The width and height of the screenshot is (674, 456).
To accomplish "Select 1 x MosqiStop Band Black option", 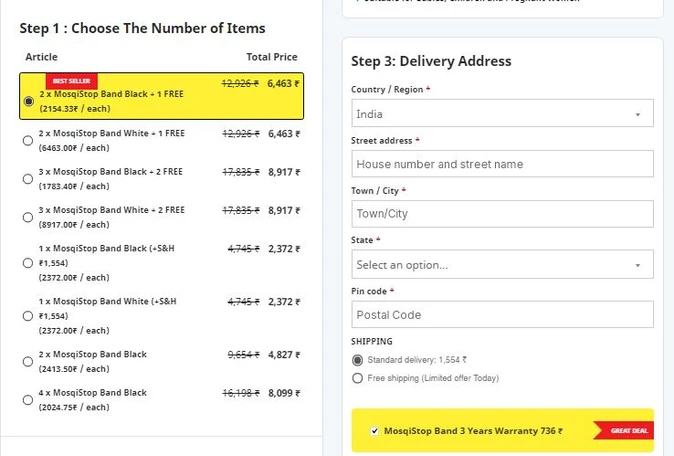I will pyautogui.click(x=28, y=262).
